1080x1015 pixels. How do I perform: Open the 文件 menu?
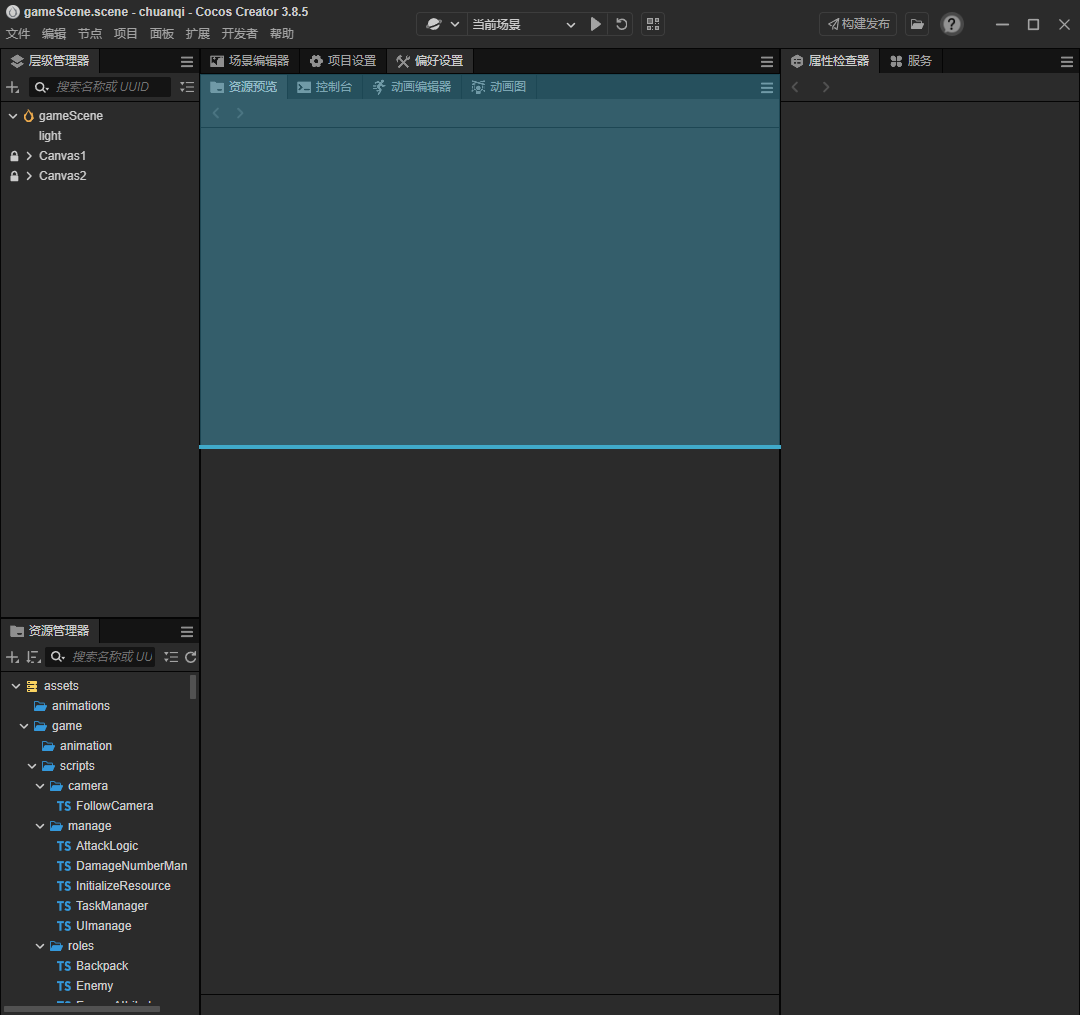(x=18, y=34)
